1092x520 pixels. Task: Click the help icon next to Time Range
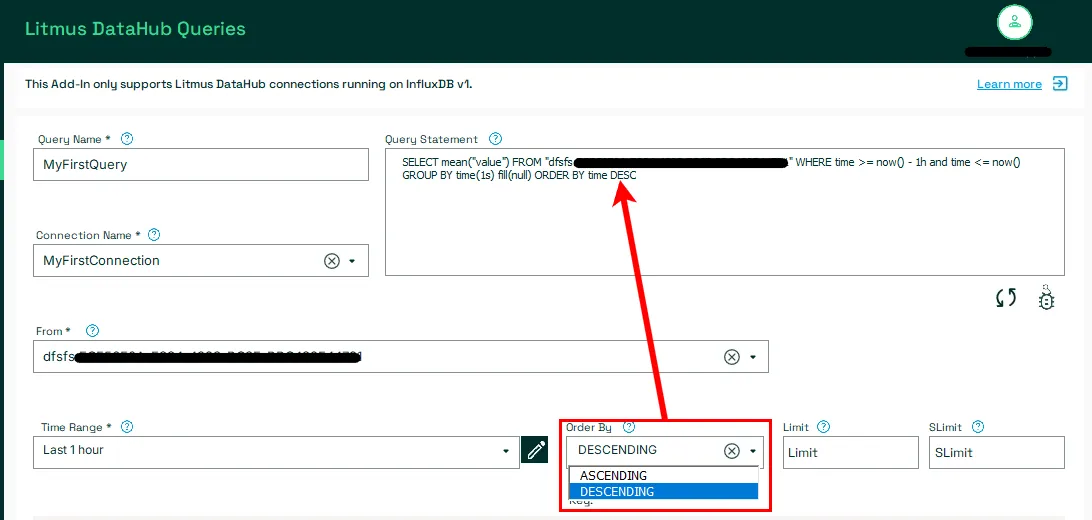coord(127,427)
